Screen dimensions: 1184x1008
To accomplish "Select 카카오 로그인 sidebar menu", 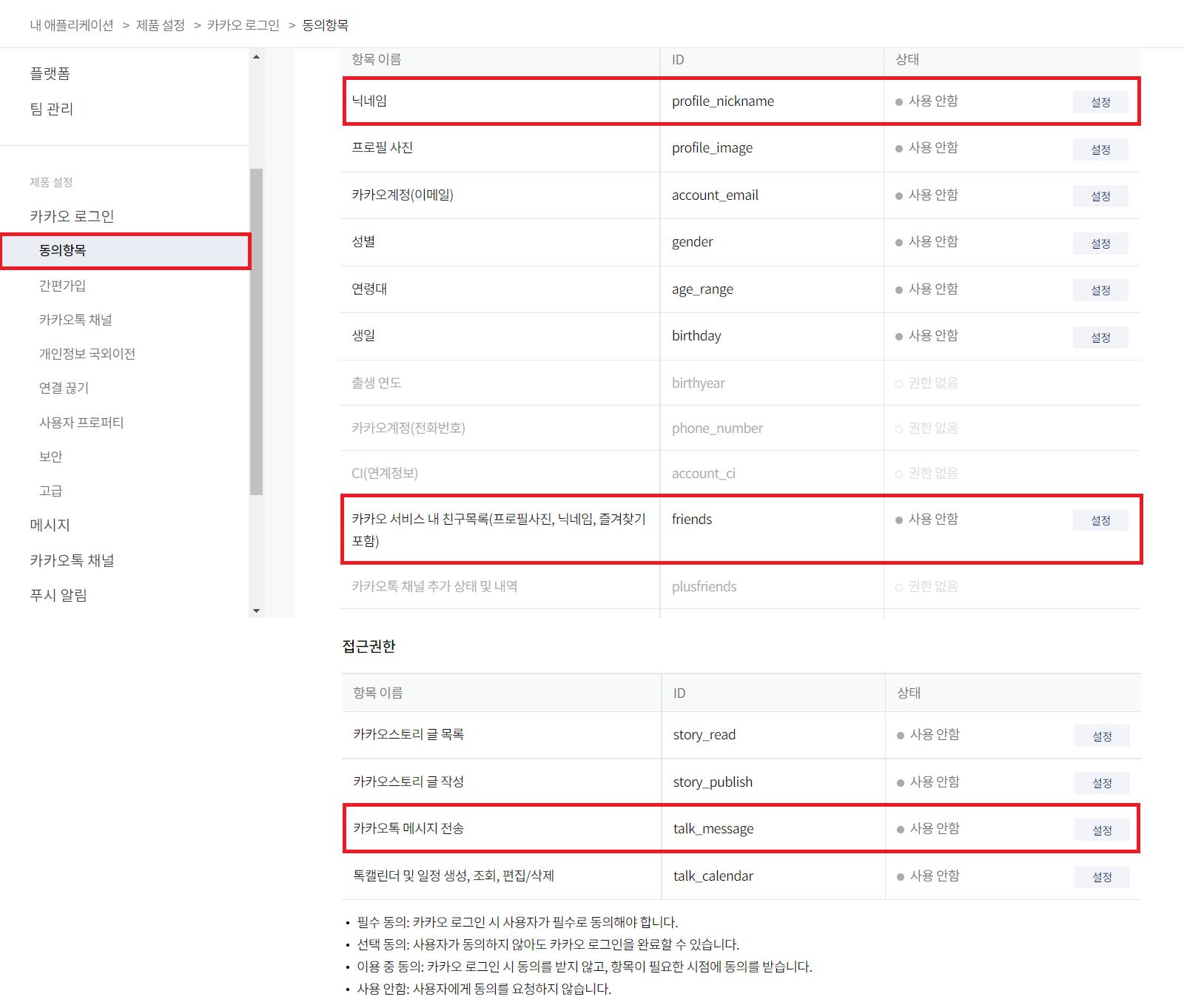I will pos(72,216).
